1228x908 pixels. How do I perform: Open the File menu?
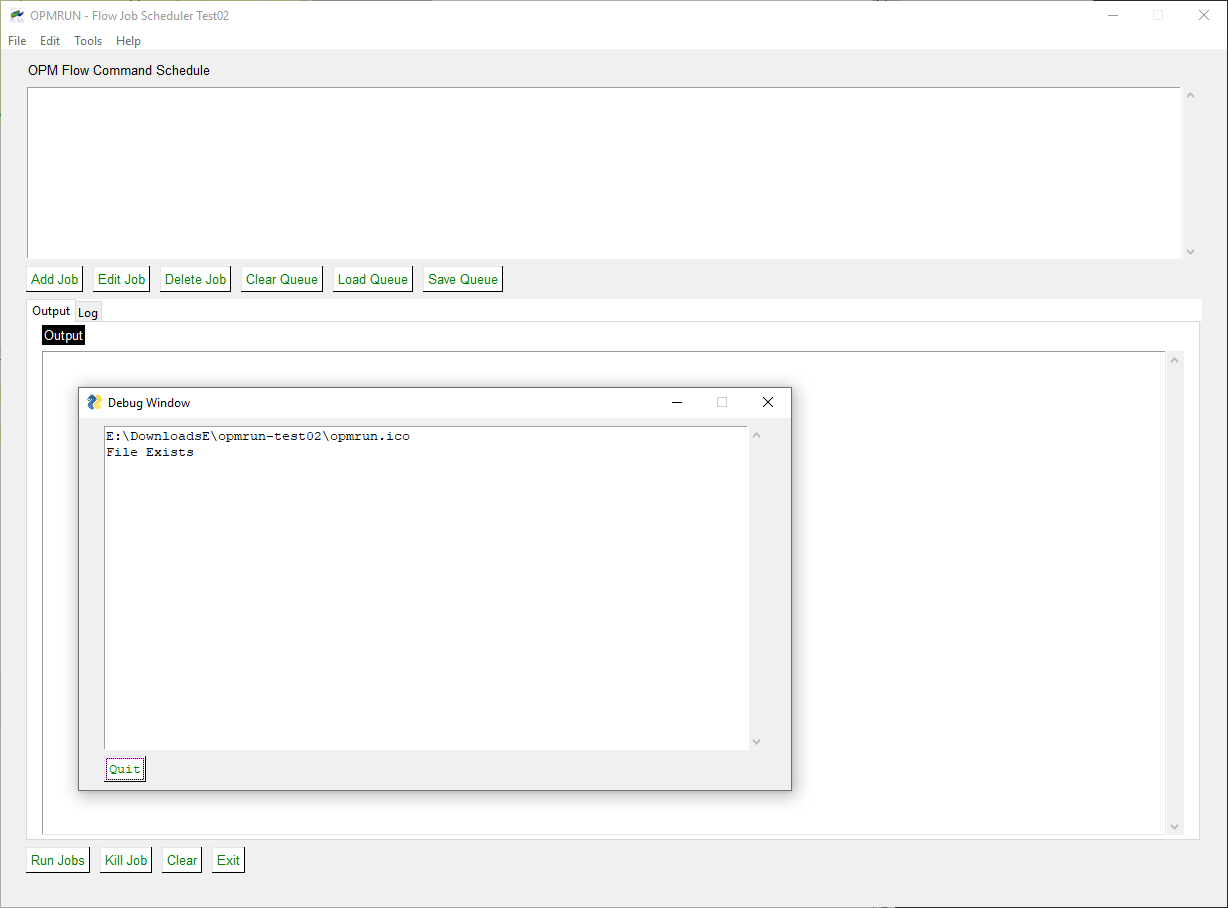pos(17,41)
